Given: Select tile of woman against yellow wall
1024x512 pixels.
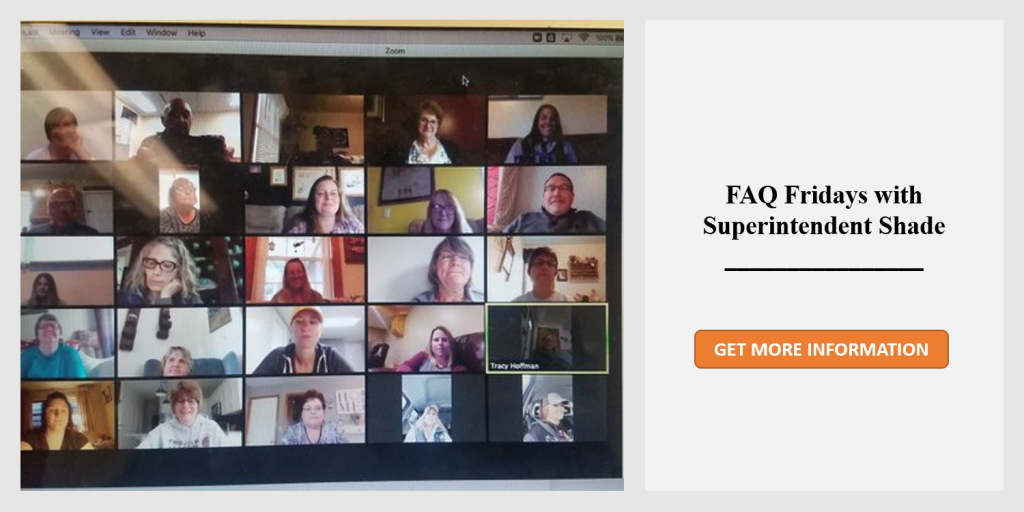Looking at the screenshot, I should coord(426,200).
